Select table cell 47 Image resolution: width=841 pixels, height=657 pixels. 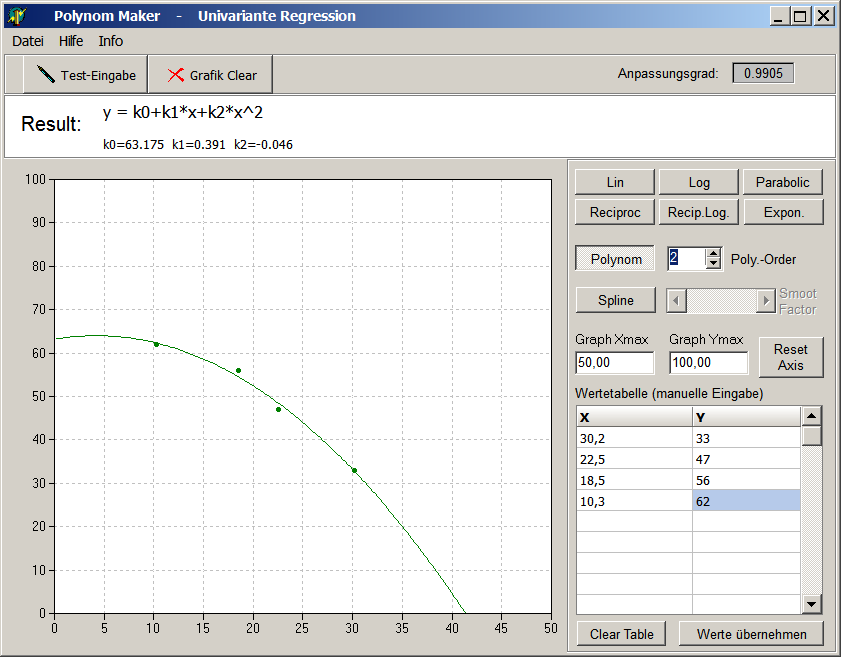[746, 459]
